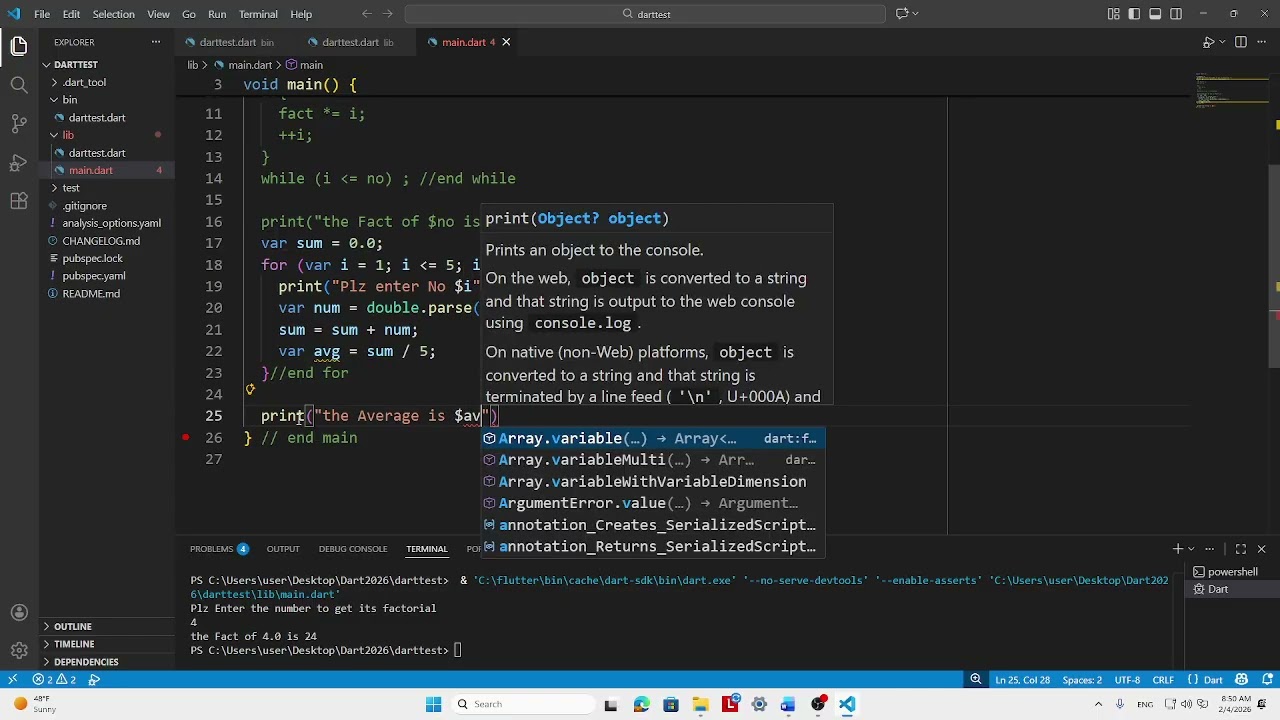Click the Copilot status icon in status bar
Image resolution: width=1280 pixels, height=720 pixels.
tap(1241, 680)
